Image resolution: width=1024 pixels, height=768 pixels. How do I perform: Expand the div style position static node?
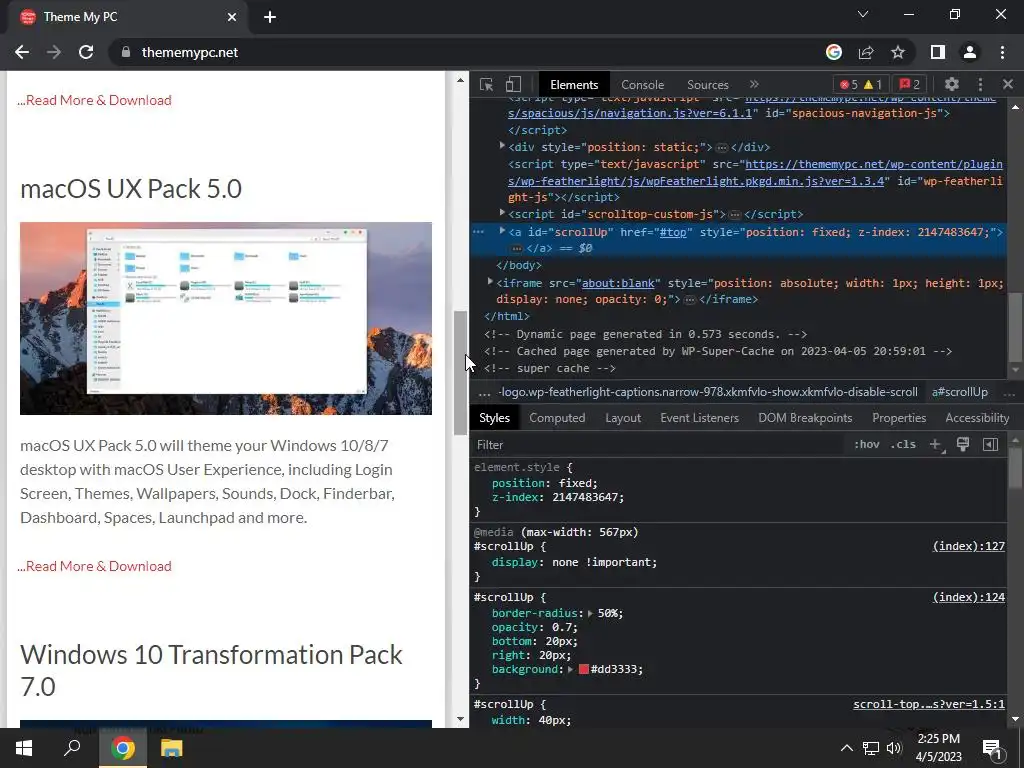click(x=502, y=146)
